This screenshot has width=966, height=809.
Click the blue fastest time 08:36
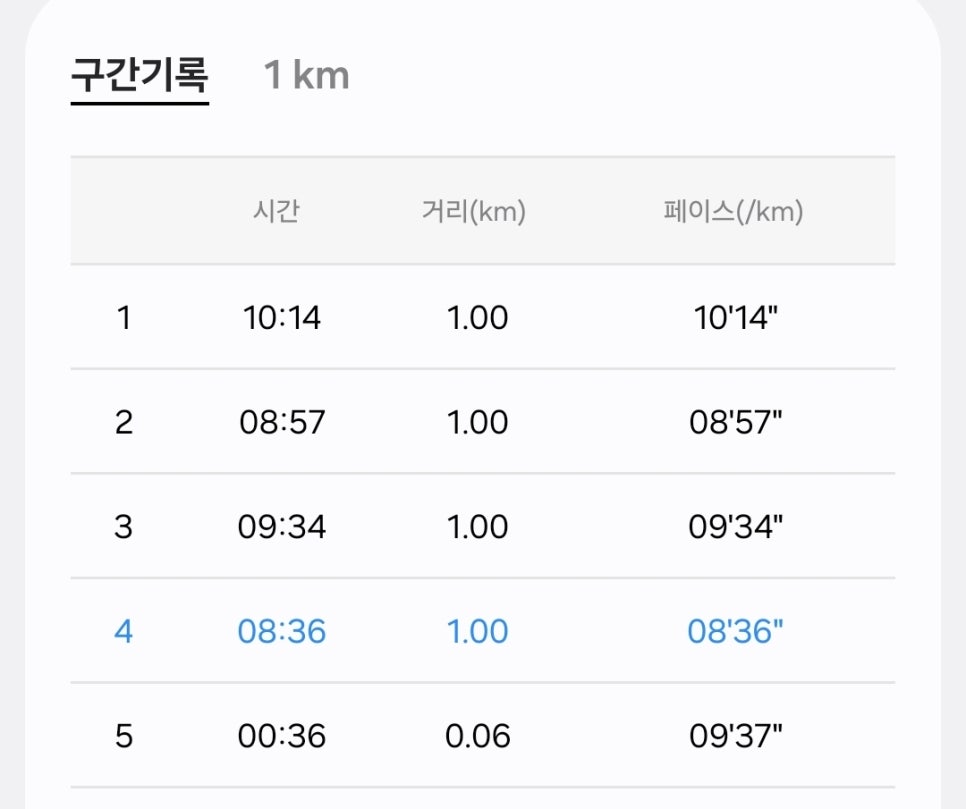[282, 632]
